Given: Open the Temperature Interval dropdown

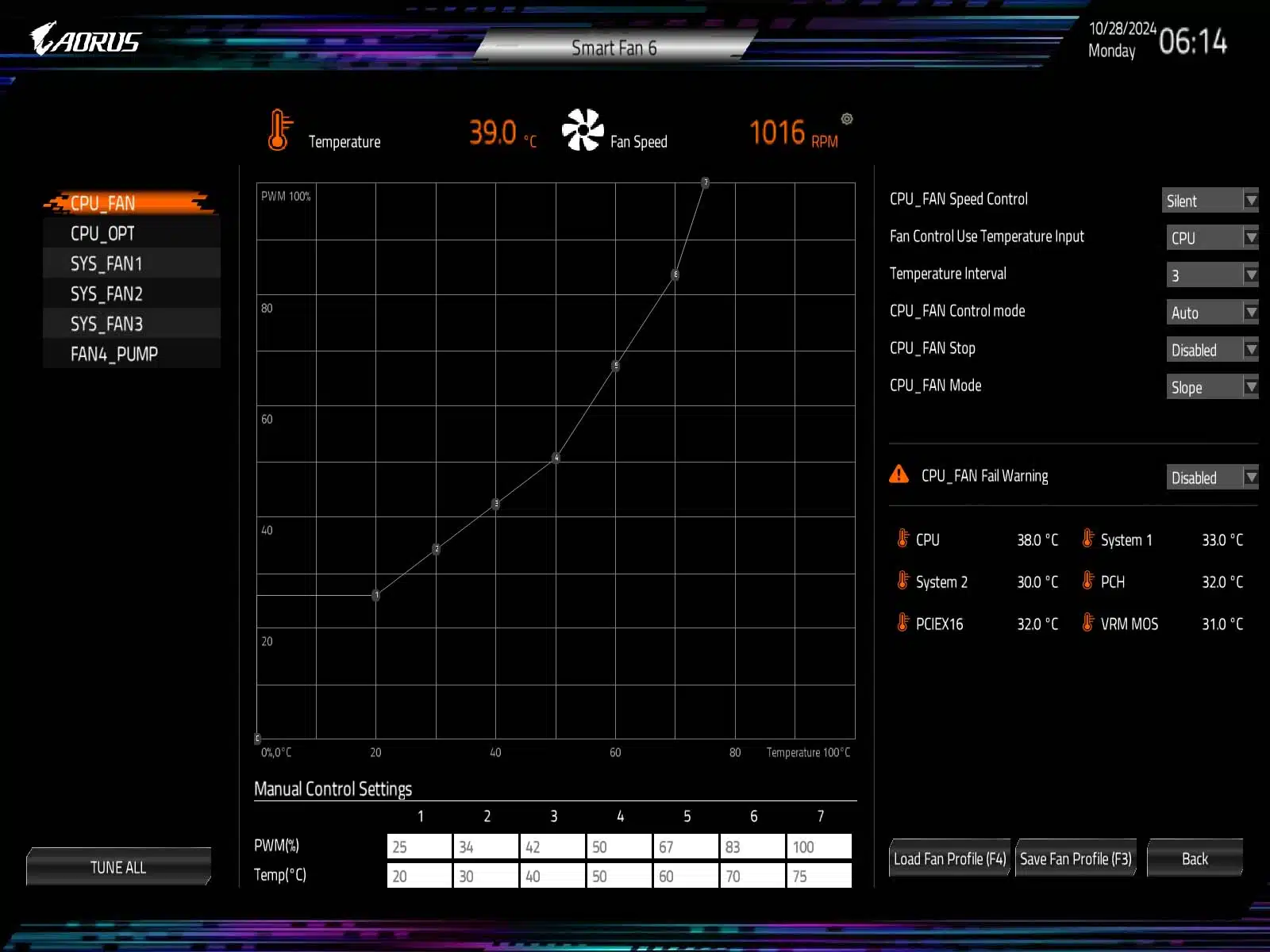Looking at the screenshot, I should pyautogui.click(x=1212, y=275).
